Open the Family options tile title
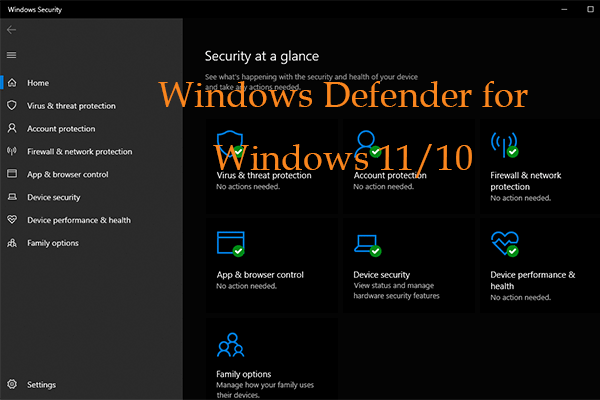Image resolution: width=600 pixels, height=400 pixels. pos(244,374)
